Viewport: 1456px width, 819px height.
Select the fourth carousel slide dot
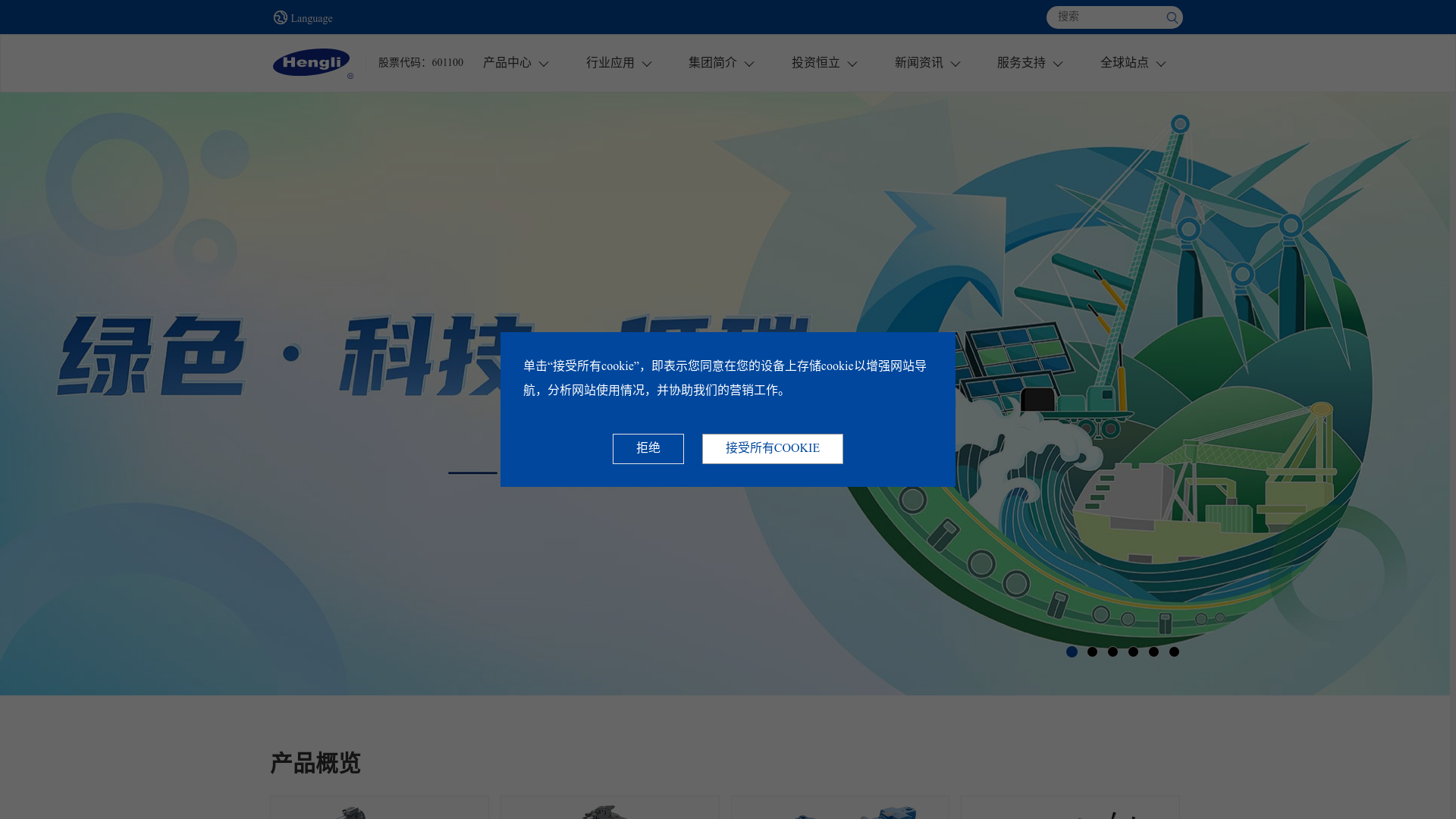pyautogui.click(x=1133, y=651)
